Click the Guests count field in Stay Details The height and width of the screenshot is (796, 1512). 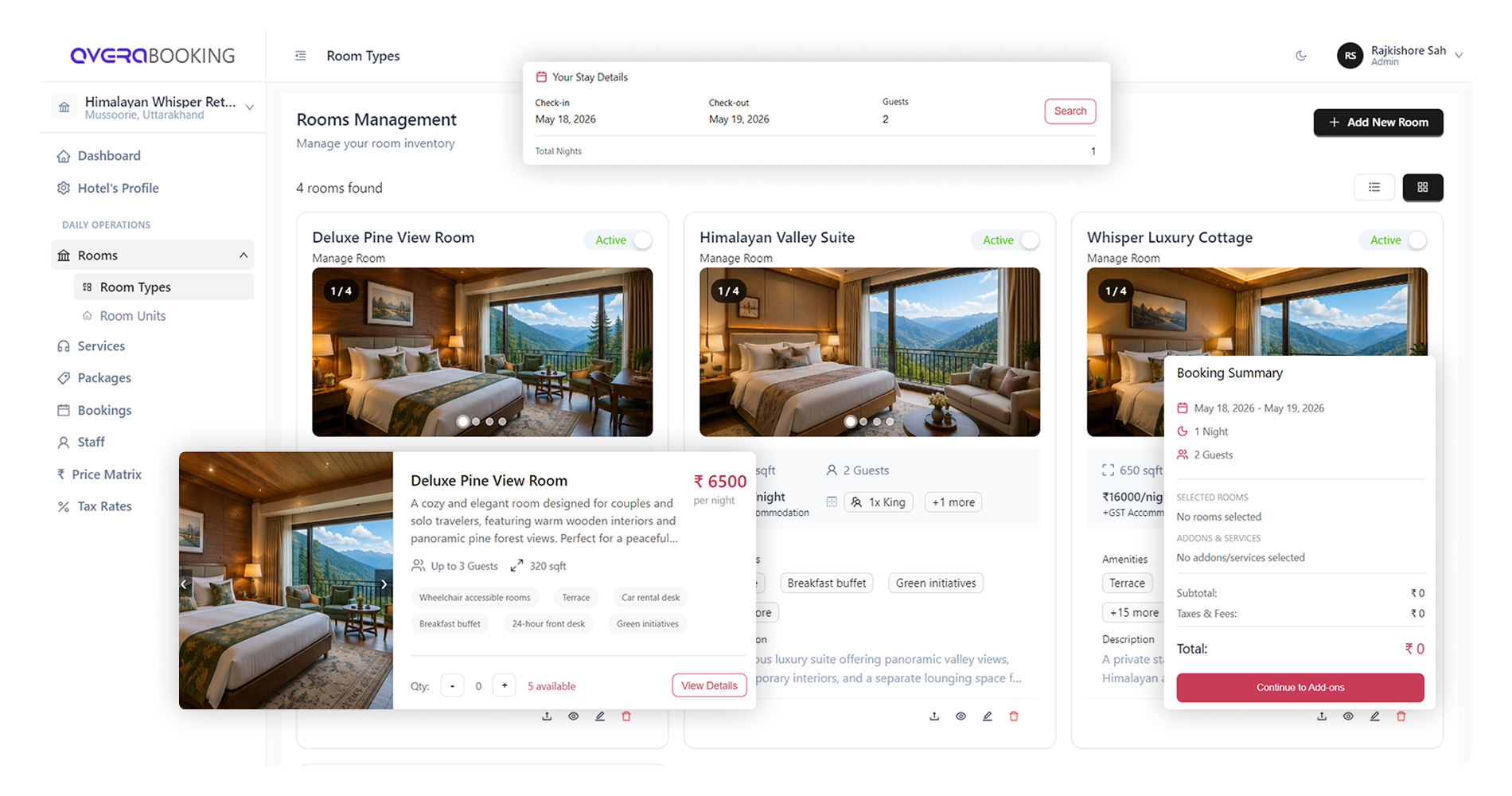coord(885,119)
